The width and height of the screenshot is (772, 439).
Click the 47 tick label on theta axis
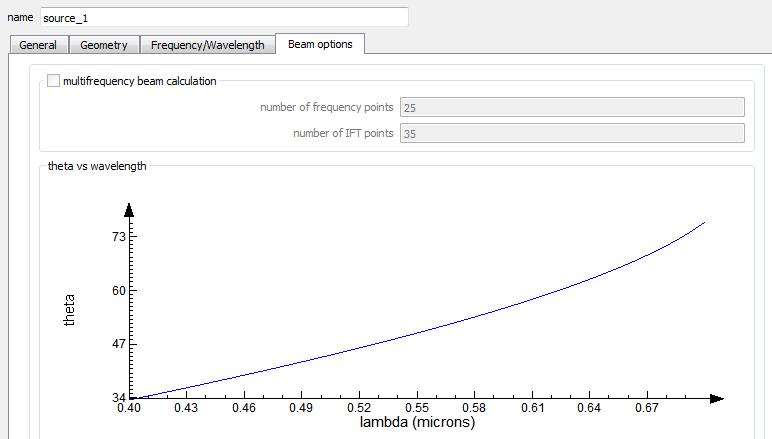119,344
